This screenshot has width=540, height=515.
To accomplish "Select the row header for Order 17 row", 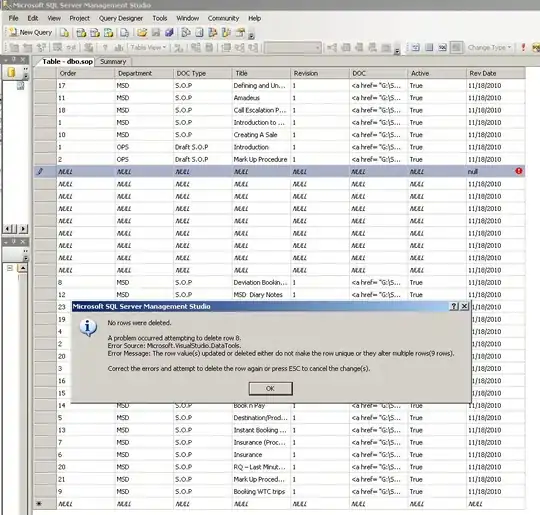I will pyautogui.click(x=45, y=85).
